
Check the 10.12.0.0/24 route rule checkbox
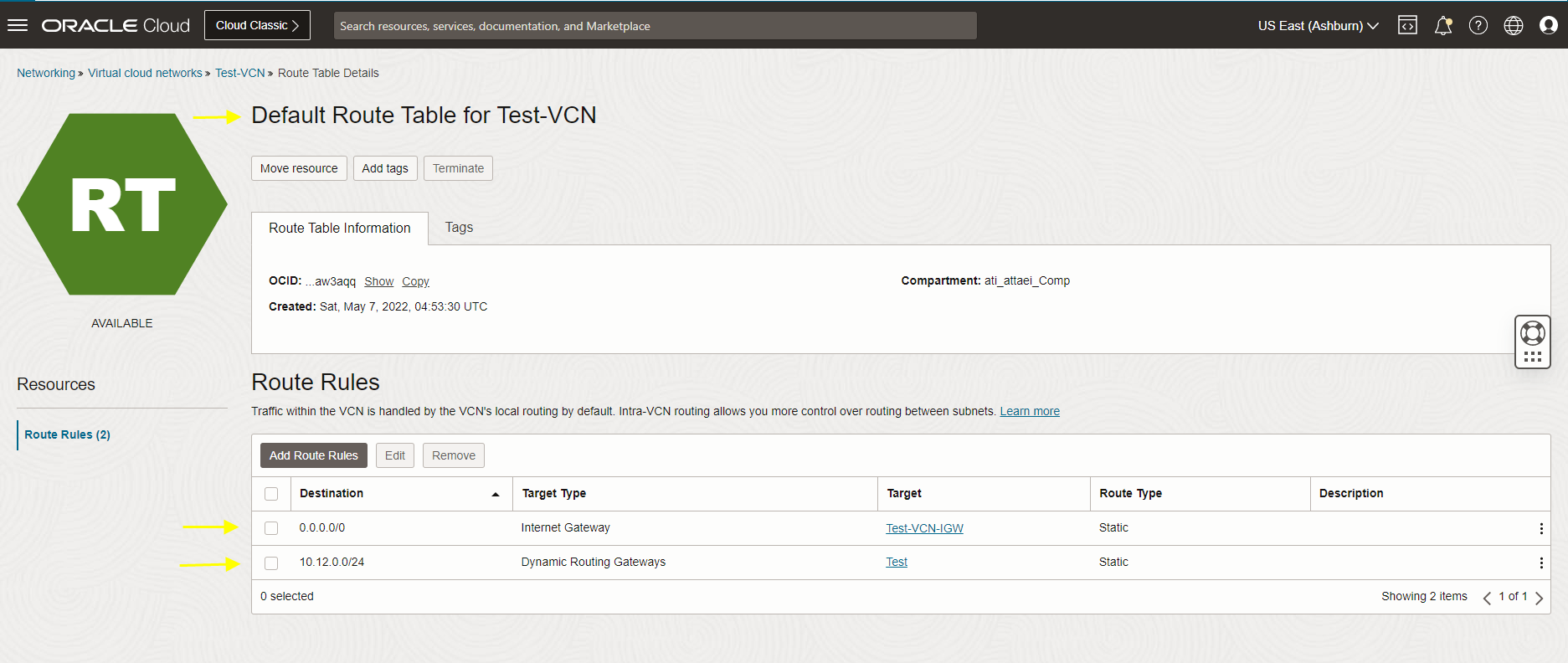(271, 563)
